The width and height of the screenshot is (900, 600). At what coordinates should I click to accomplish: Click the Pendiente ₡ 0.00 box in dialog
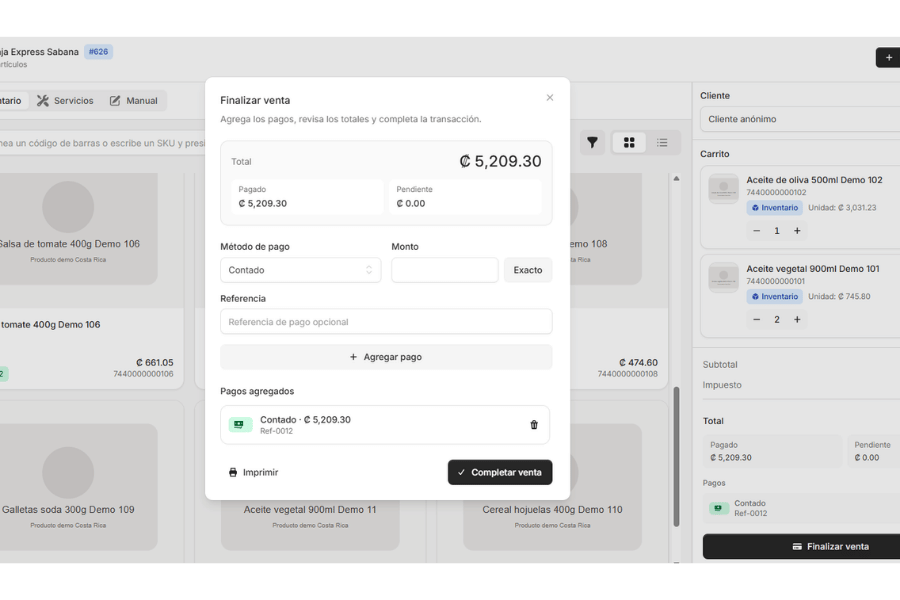click(465, 197)
